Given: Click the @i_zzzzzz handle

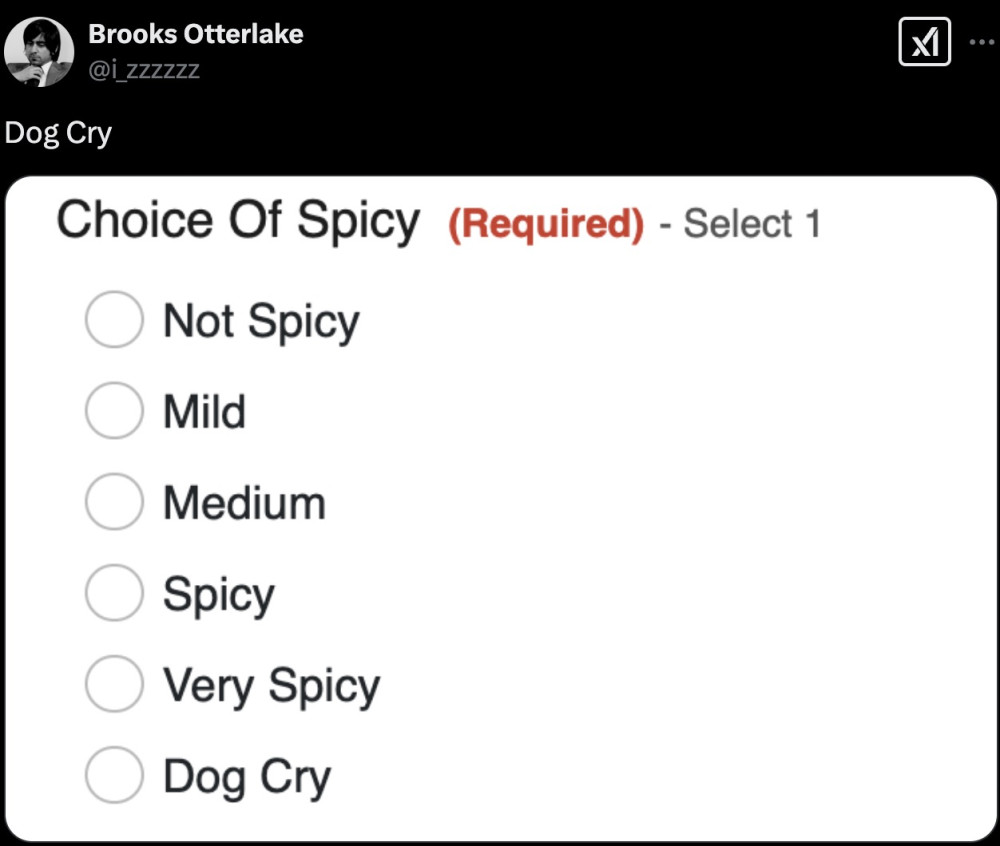Looking at the screenshot, I should [144, 69].
